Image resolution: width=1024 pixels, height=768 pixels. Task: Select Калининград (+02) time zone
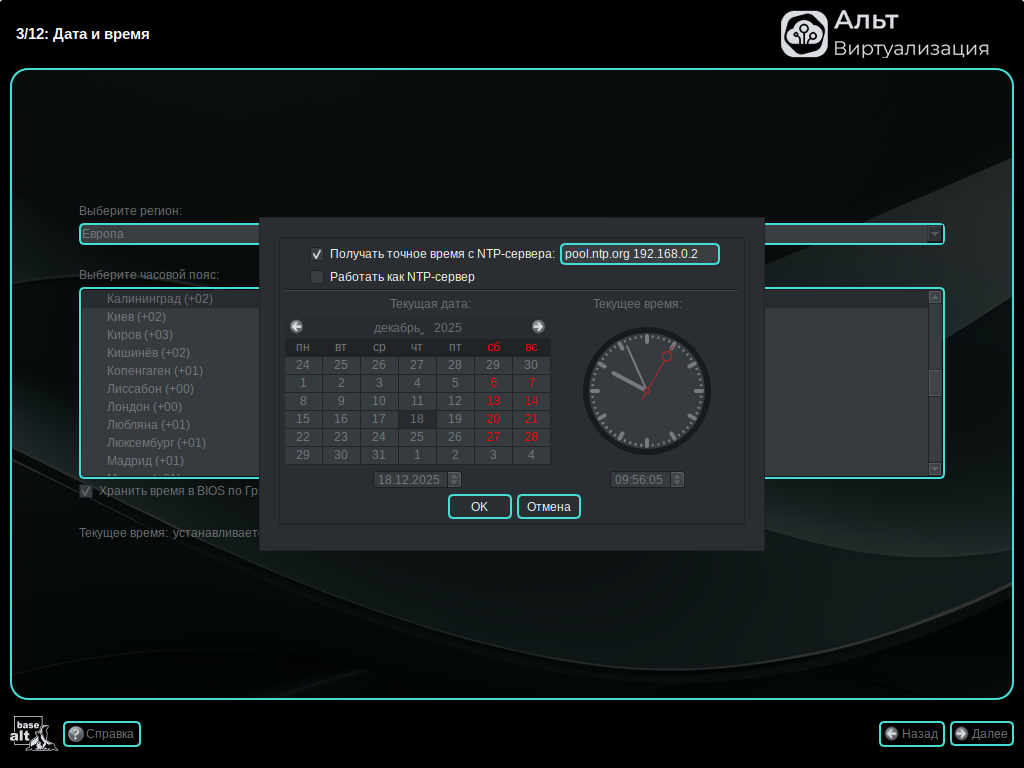(x=159, y=299)
